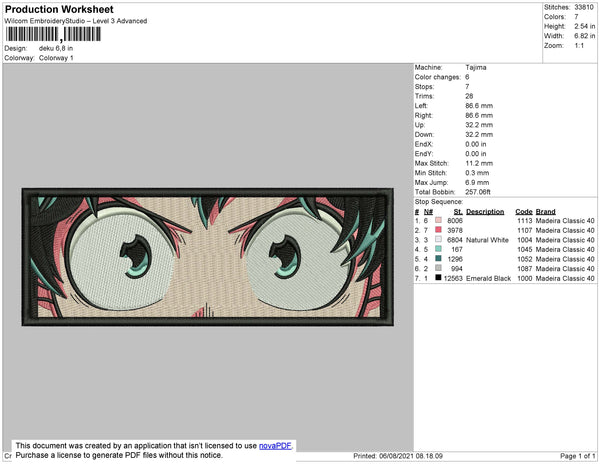Click stitch count '8006' in row 1
The height and width of the screenshot is (464, 600).
pyautogui.click(x=455, y=221)
